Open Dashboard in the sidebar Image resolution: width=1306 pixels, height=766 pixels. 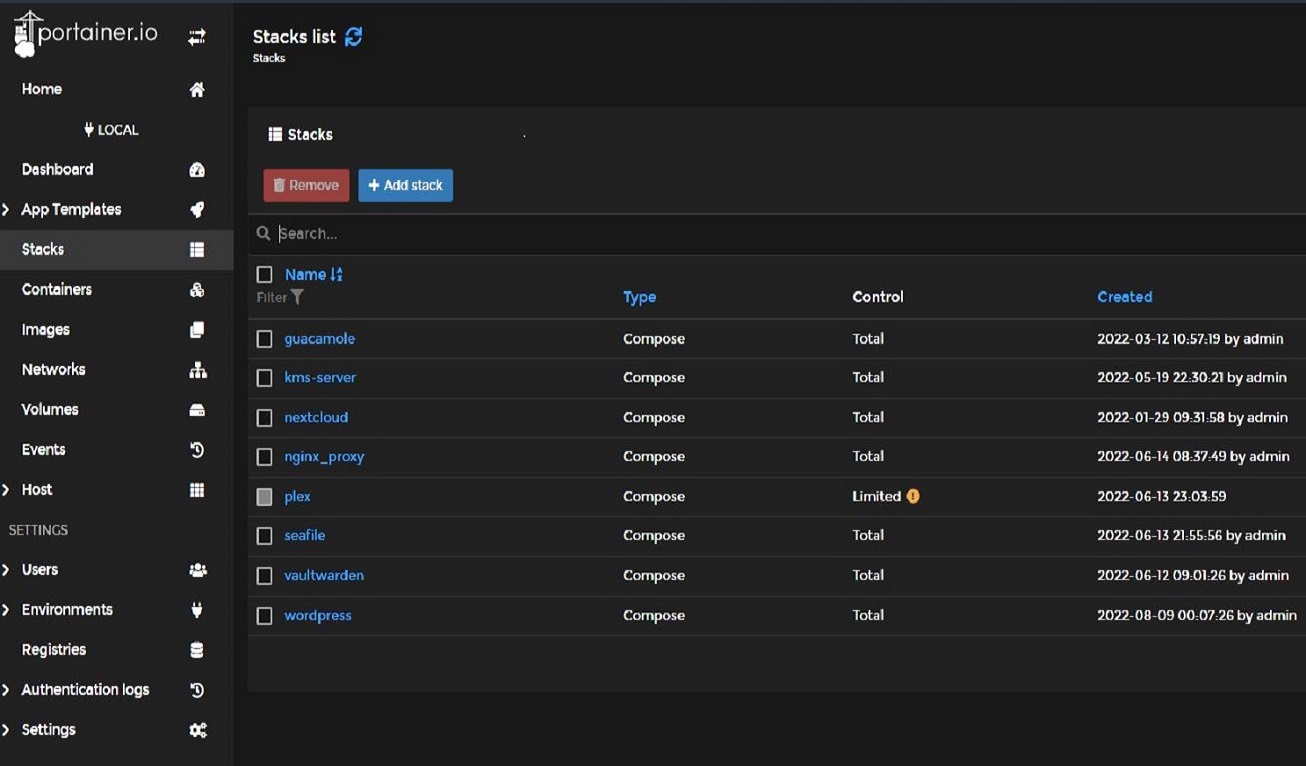(57, 169)
